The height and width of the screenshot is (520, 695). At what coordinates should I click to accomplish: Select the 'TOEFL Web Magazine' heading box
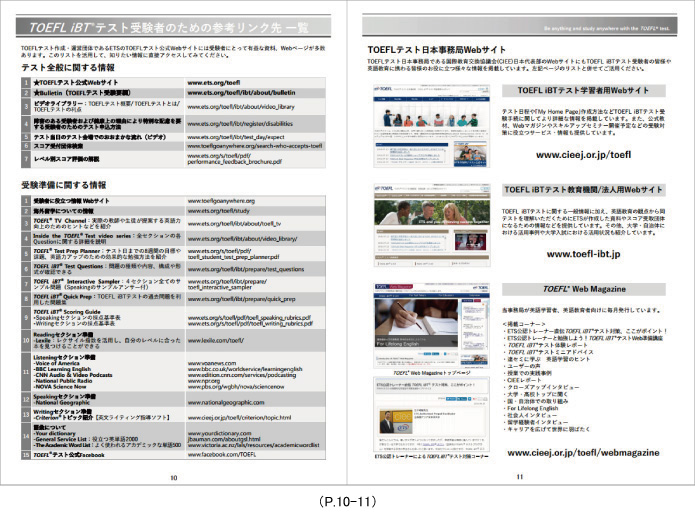coord(583,289)
